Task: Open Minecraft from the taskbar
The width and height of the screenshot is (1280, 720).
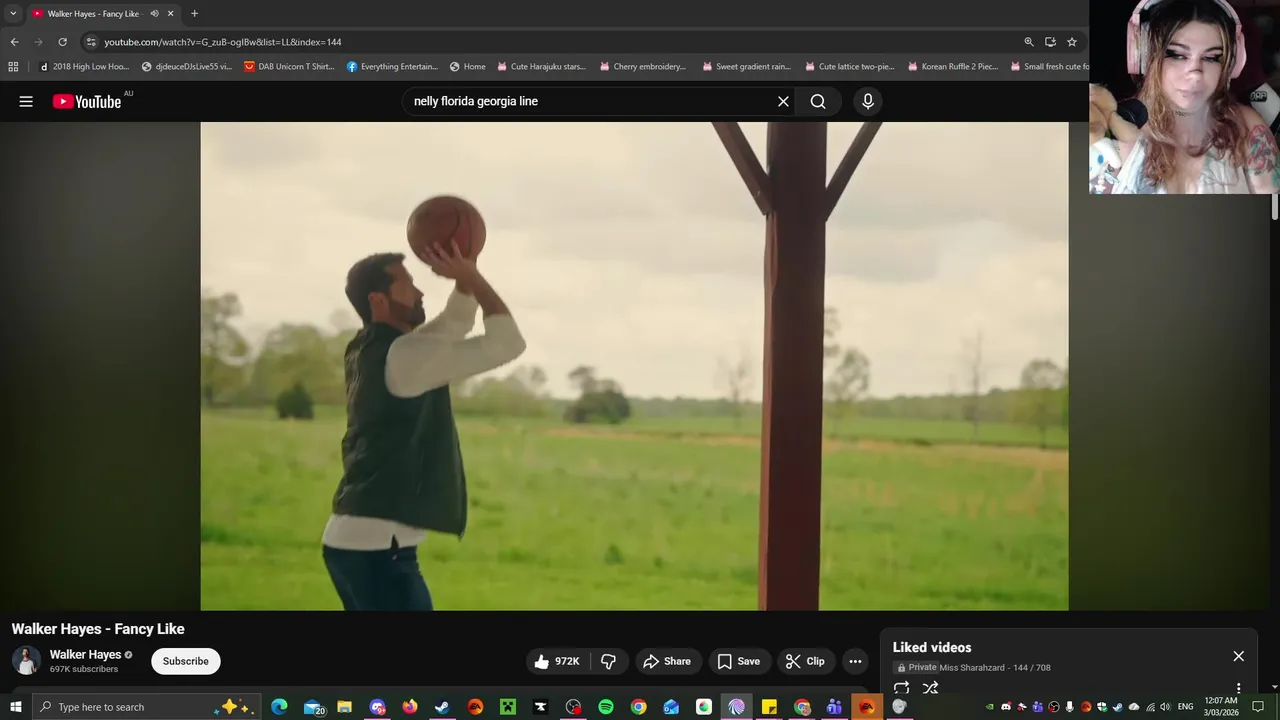Action: [508, 707]
